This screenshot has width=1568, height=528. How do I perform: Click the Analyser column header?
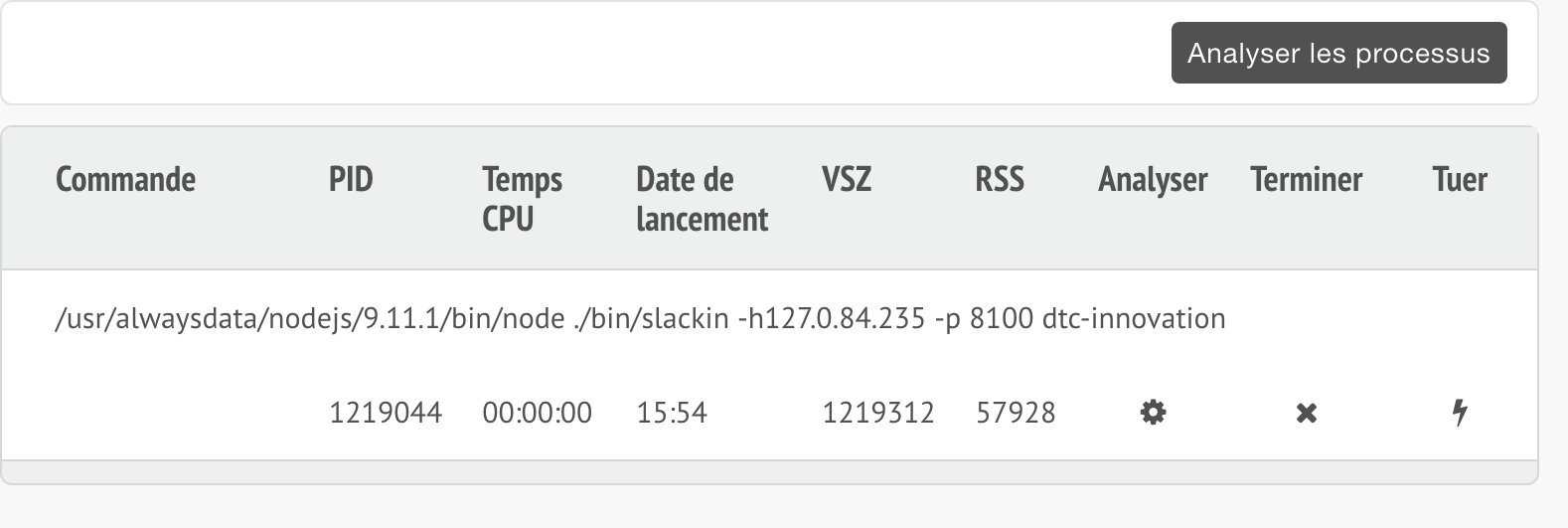(x=1153, y=180)
